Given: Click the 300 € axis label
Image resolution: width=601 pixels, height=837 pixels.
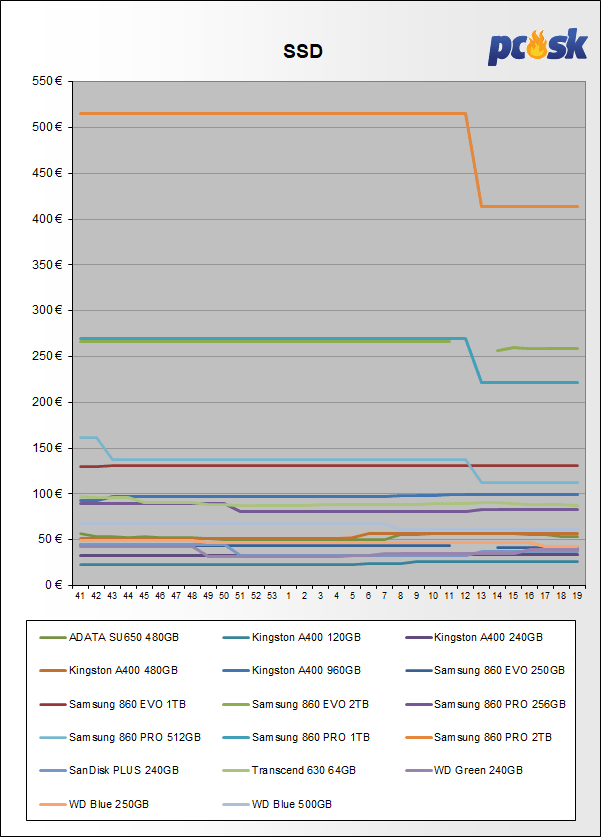Looking at the screenshot, I should (47, 310).
